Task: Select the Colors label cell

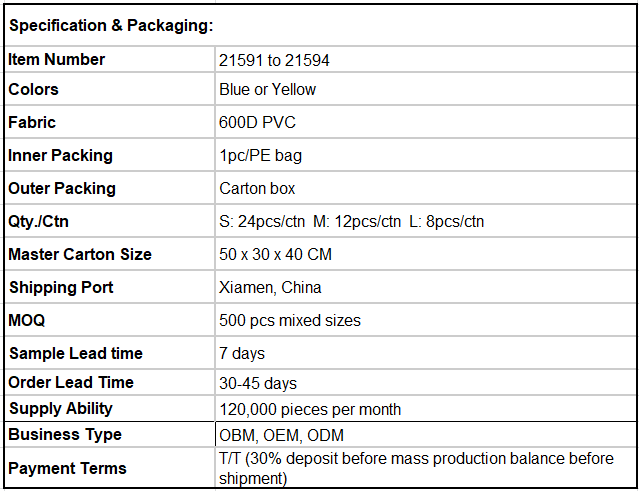Action: pos(34,90)
